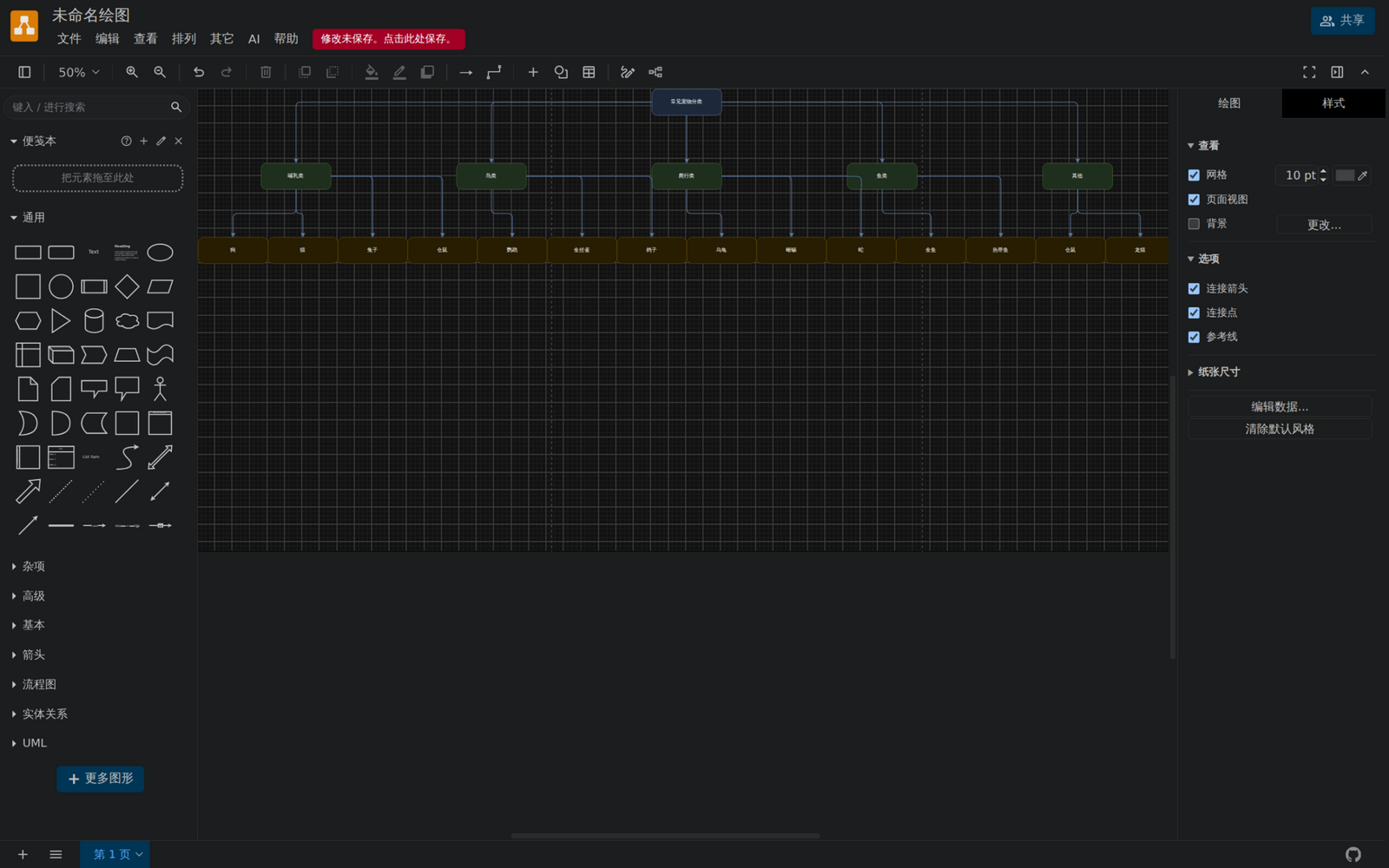Choose the actor stick figure shape
Image resolution: width=1389 pixels, height=868 pixels.
coord(160,389)
